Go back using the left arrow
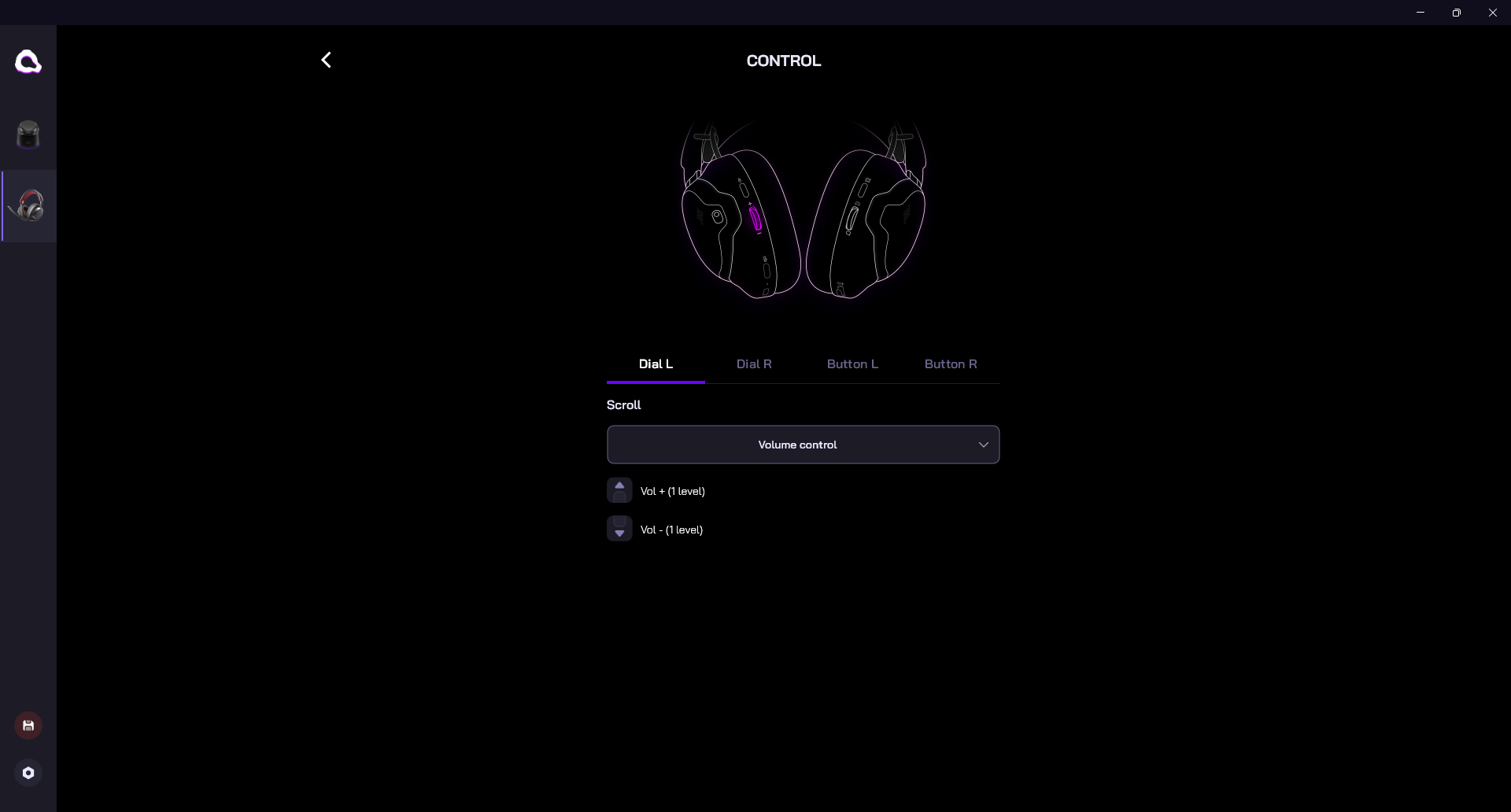Screen dimensions: 1511x812 (326, 60)
